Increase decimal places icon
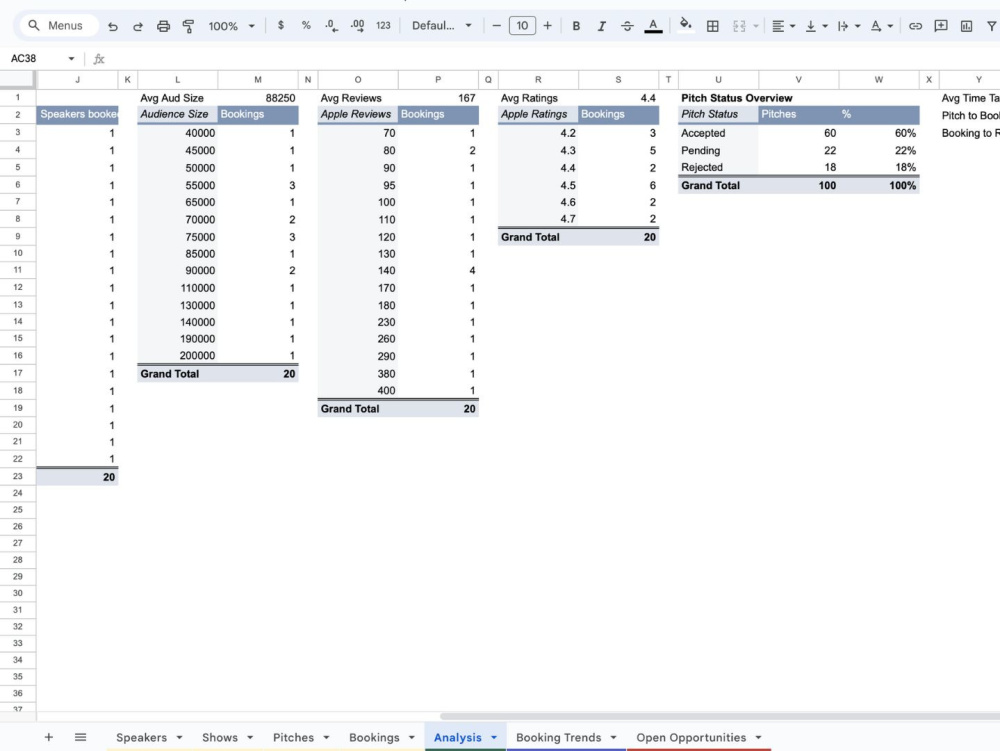1000x751 pixels. [357, 26]
